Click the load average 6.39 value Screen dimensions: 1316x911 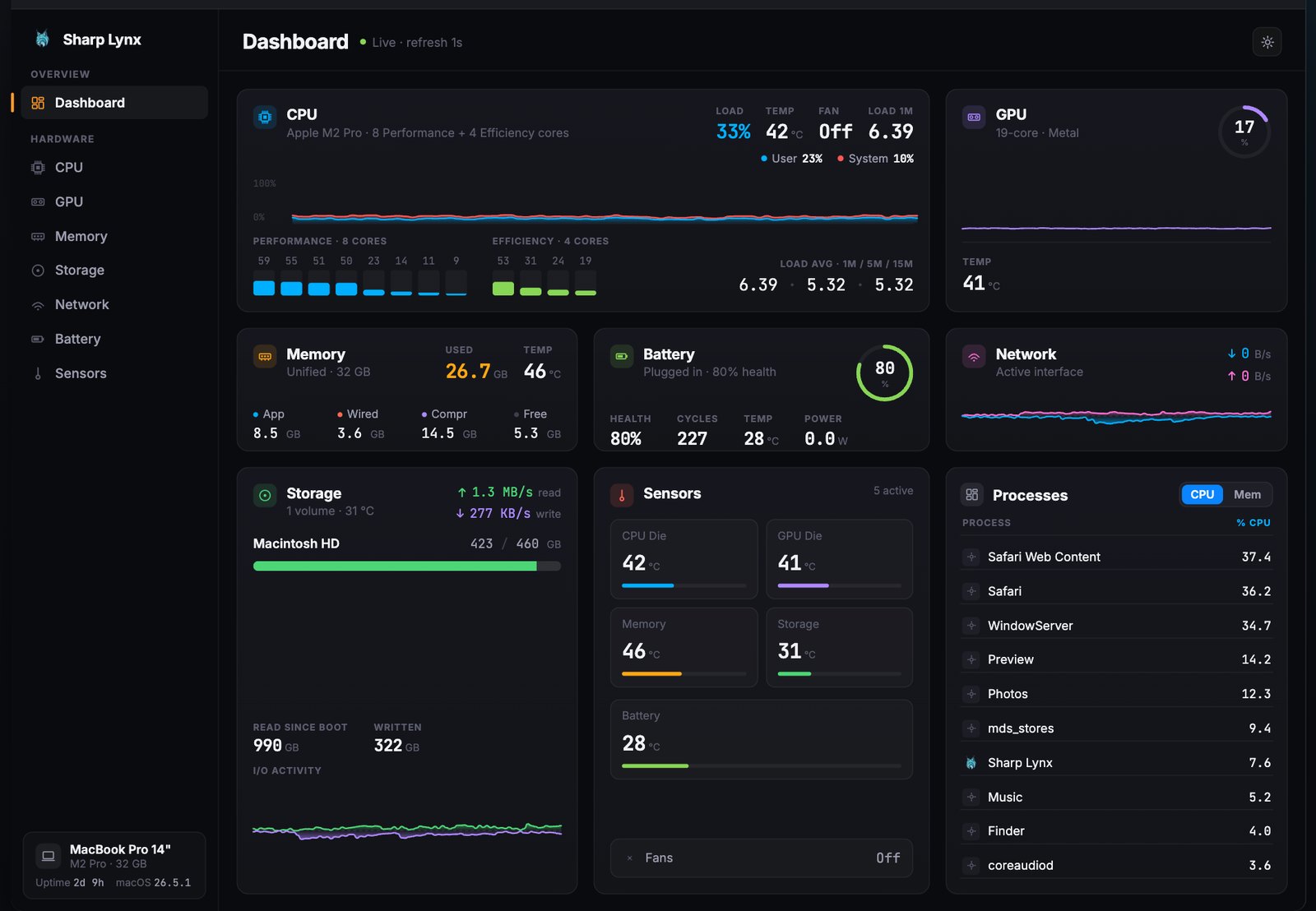[758, 284]
